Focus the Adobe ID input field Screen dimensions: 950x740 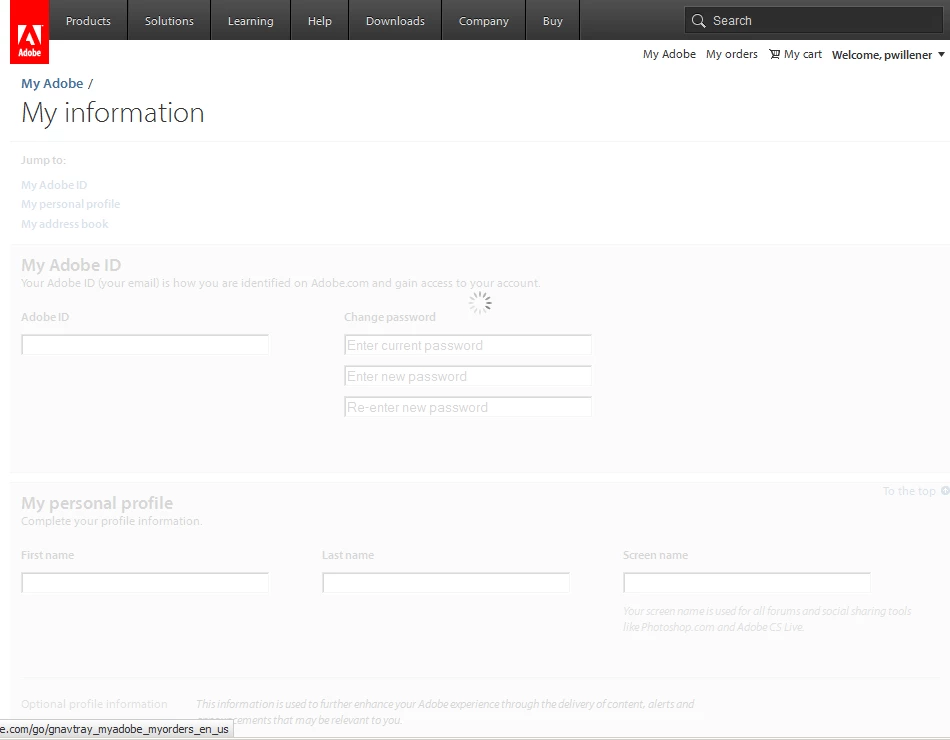145,344
